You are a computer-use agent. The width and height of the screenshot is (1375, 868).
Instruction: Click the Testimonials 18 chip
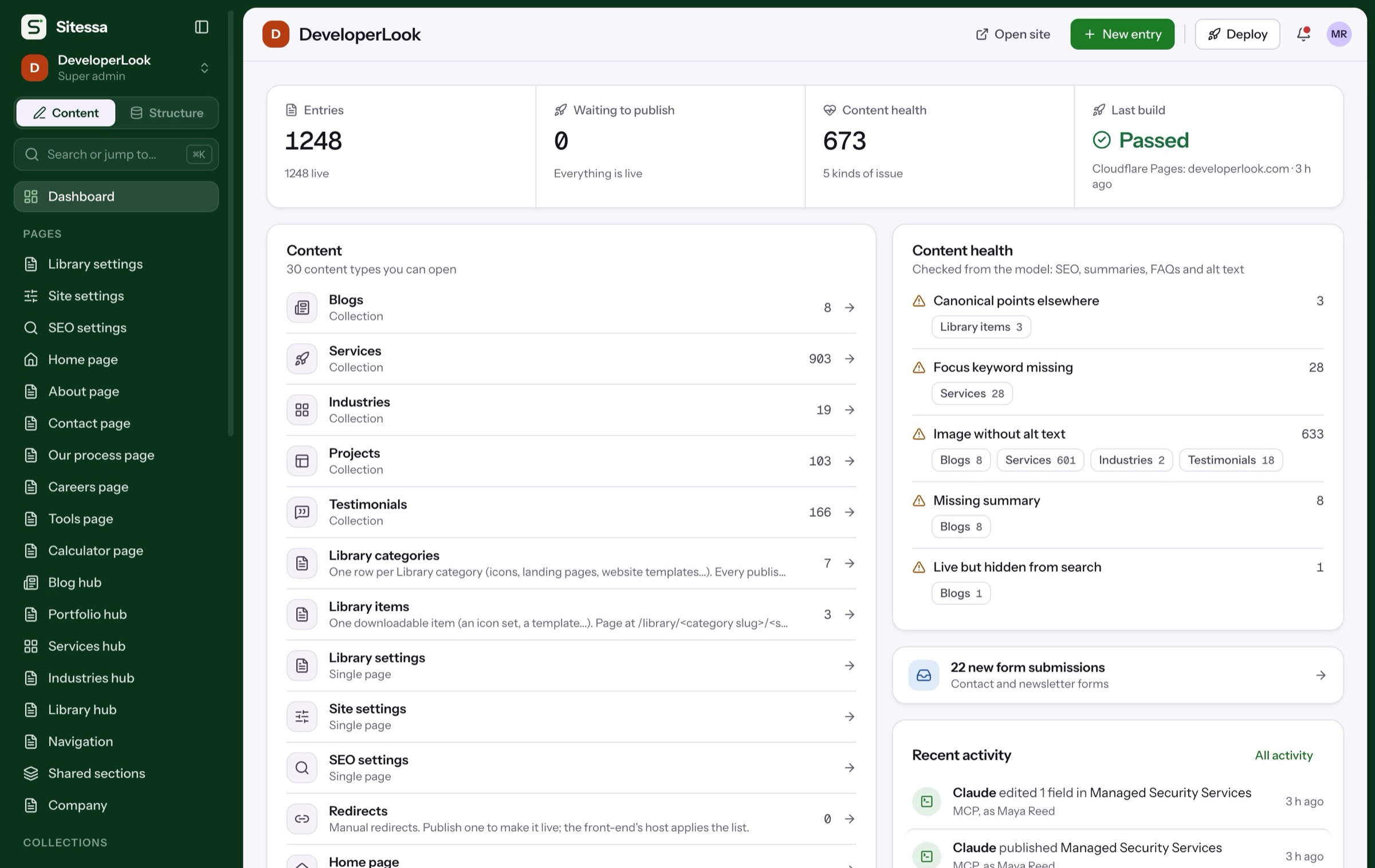coord(1231,460)
